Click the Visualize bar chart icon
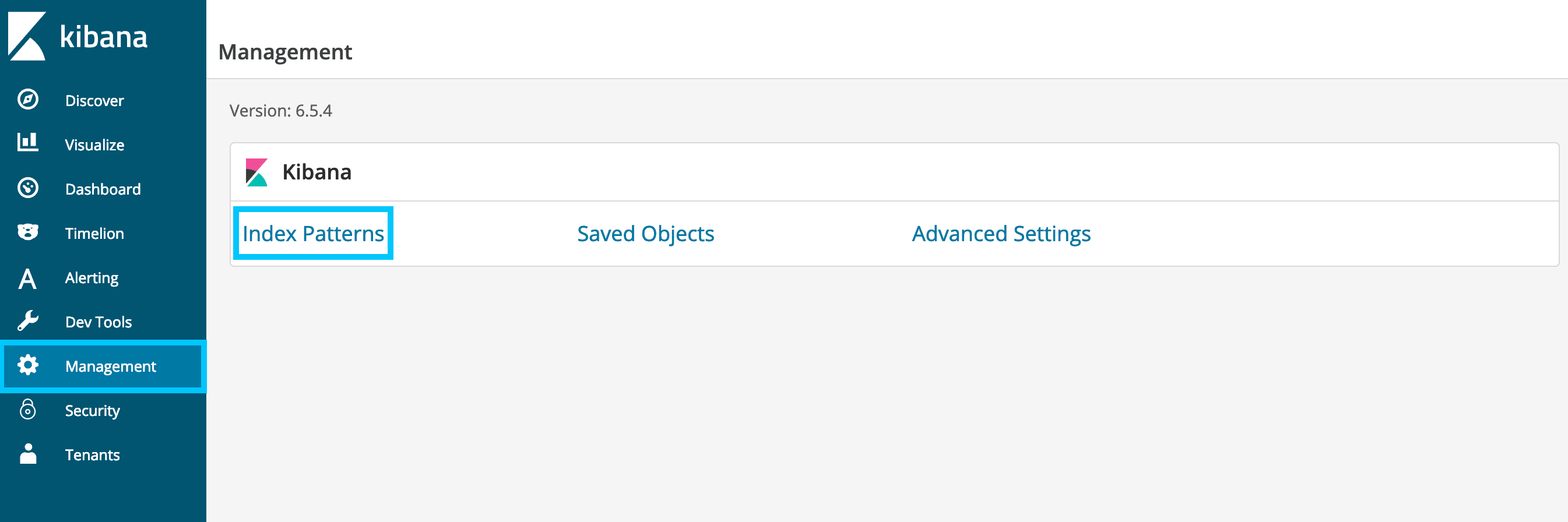Screen dimensions: 1568x522 (28, 143)
